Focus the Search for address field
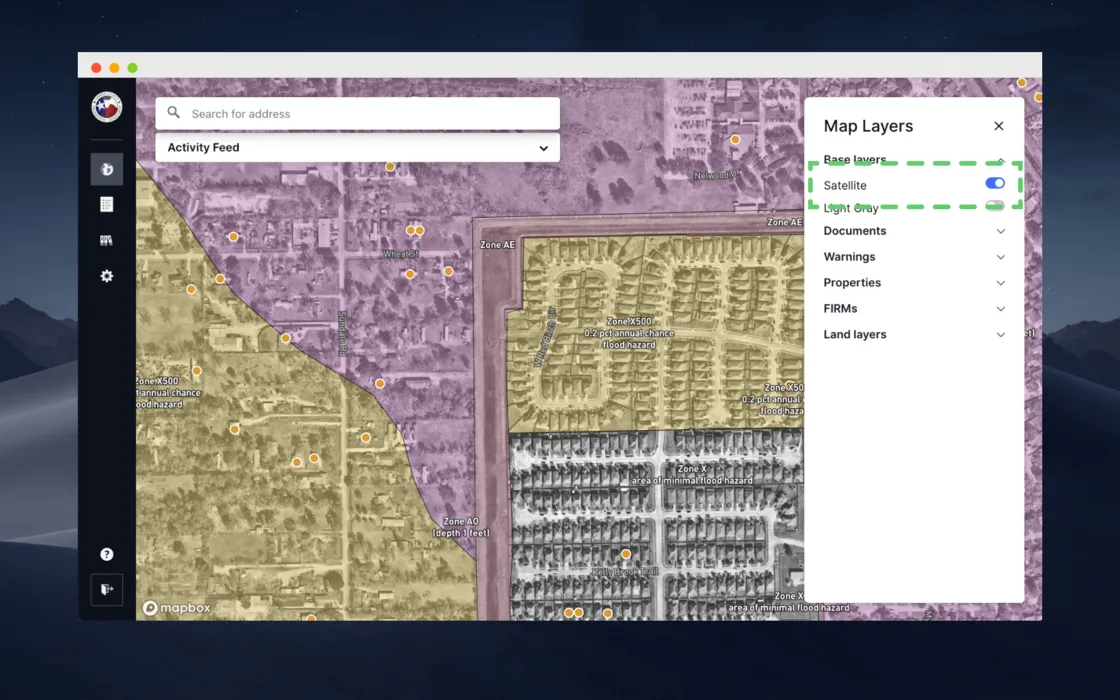This screenshot has height=700, width=1120. (357, 114)
